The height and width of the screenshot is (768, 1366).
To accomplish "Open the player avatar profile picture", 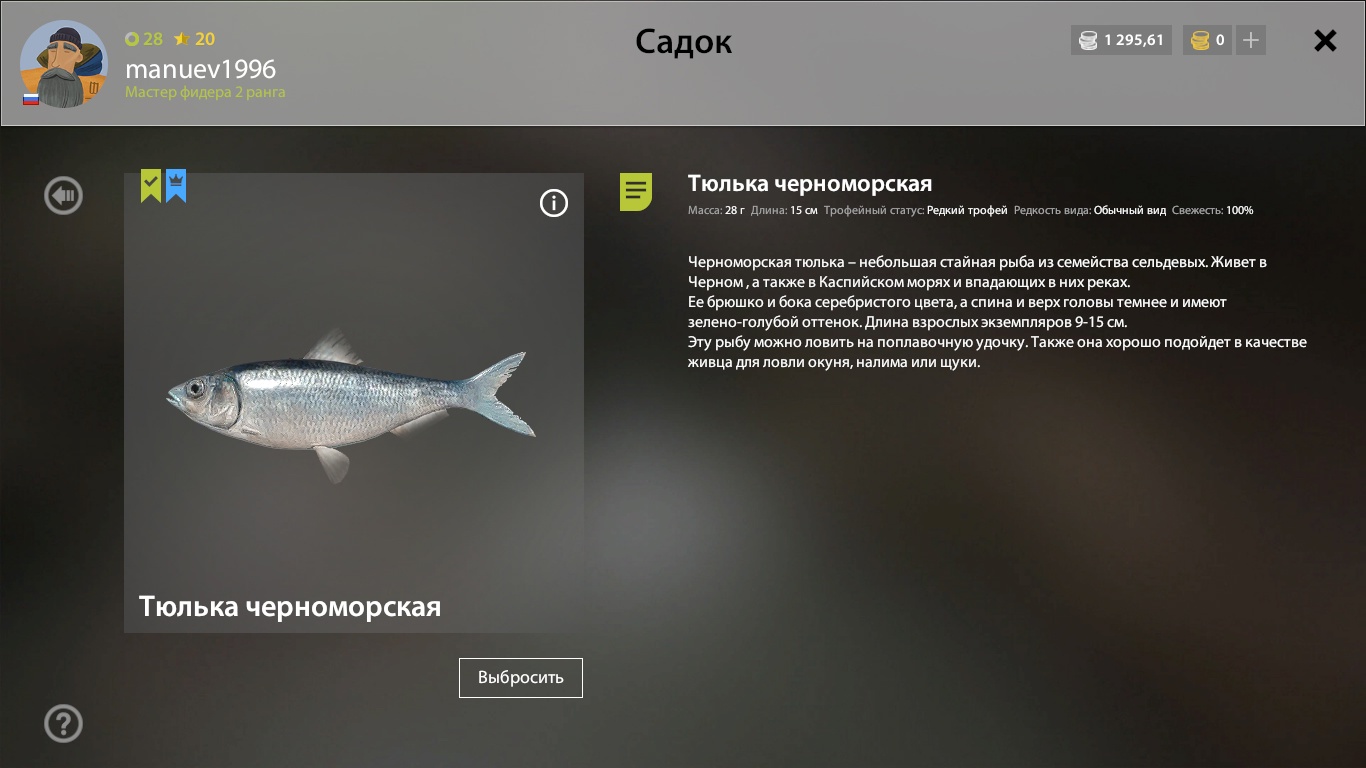I will tap(65, 63).
